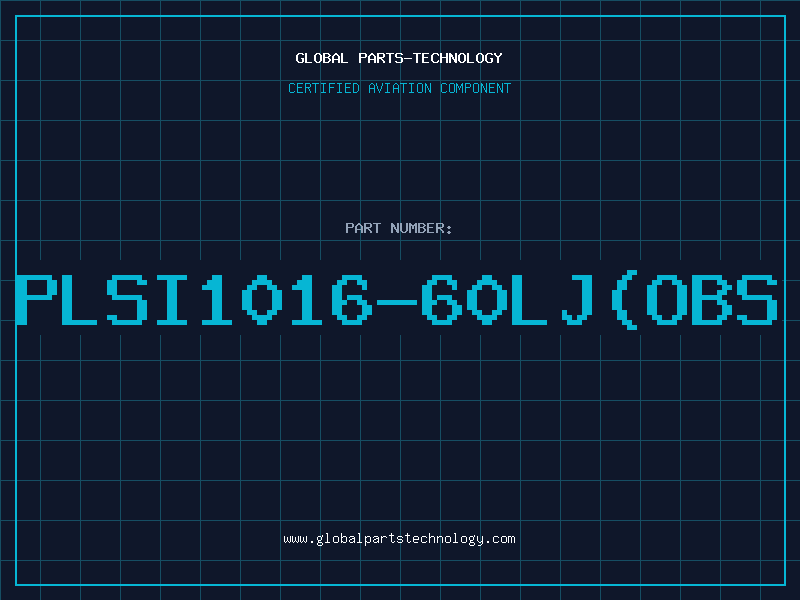Screen dimensions: 800x600
Task: Select the PART NUMBER: label
Action: (398, 228)
